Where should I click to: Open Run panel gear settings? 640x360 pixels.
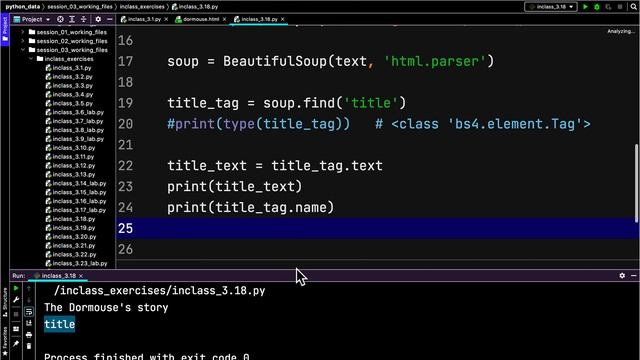pyautogui.click(x=622, y=276)
